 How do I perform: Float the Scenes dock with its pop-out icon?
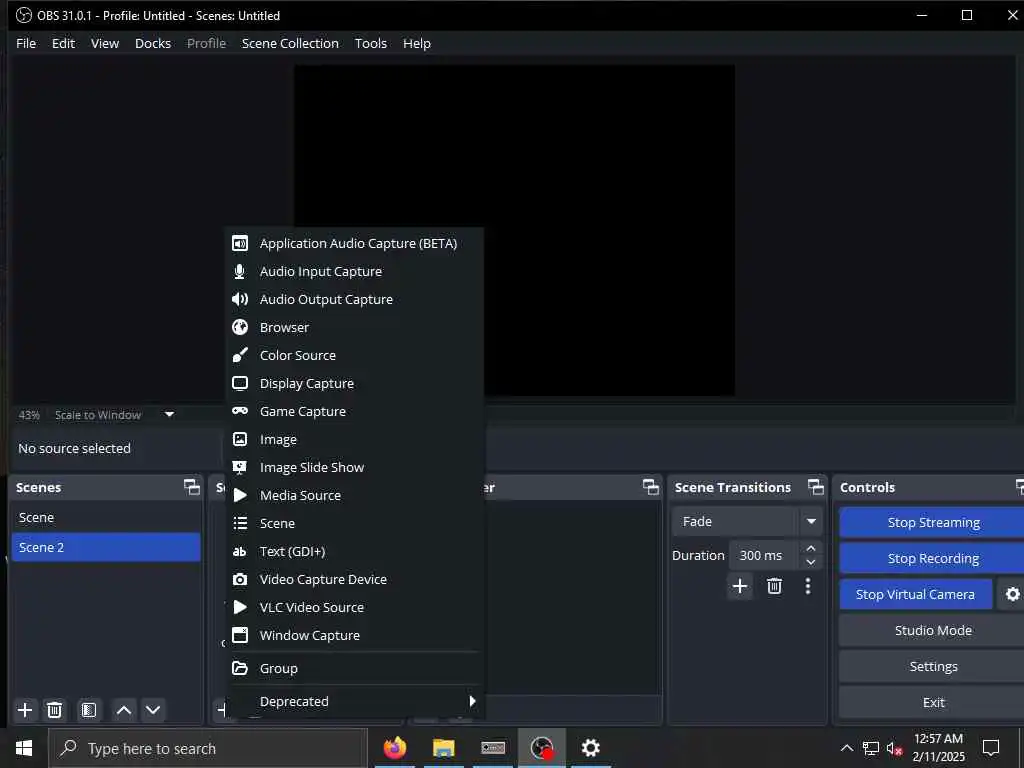[x=191, y=487]
